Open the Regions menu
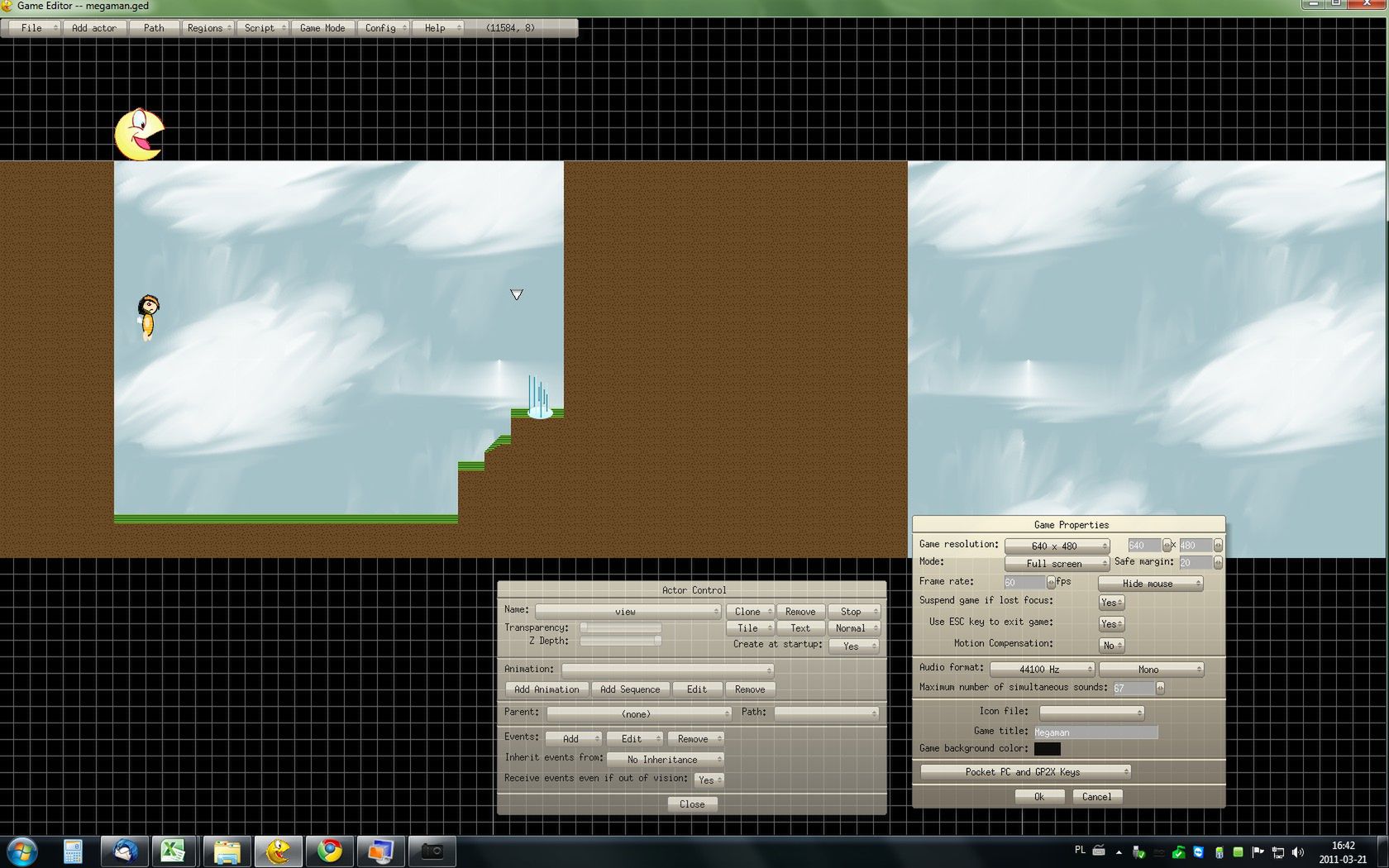The width and height of the screenshot is (1389, 868). click(x=208, y=28)
